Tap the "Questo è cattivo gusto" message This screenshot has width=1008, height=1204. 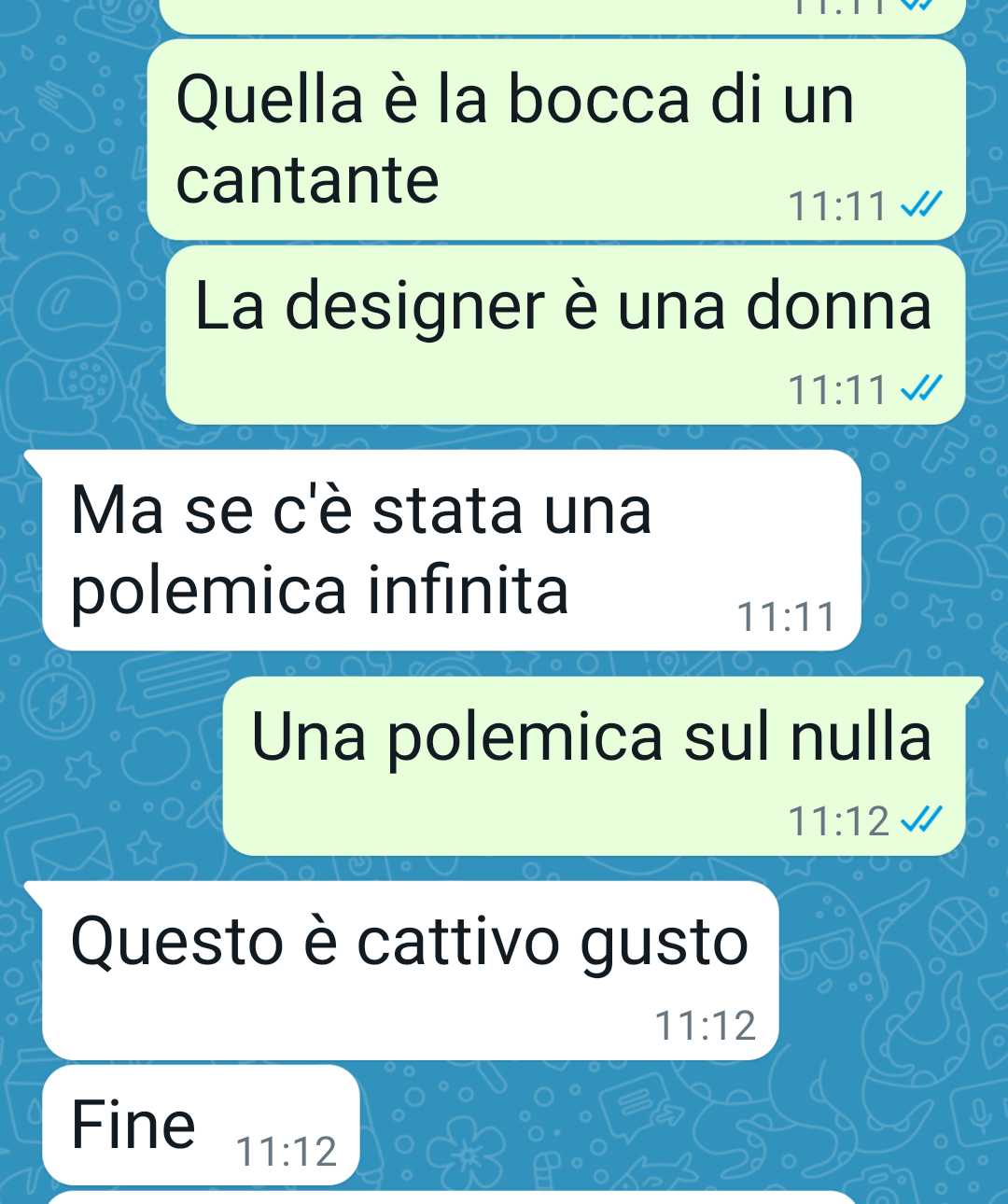tap(411, 971)
